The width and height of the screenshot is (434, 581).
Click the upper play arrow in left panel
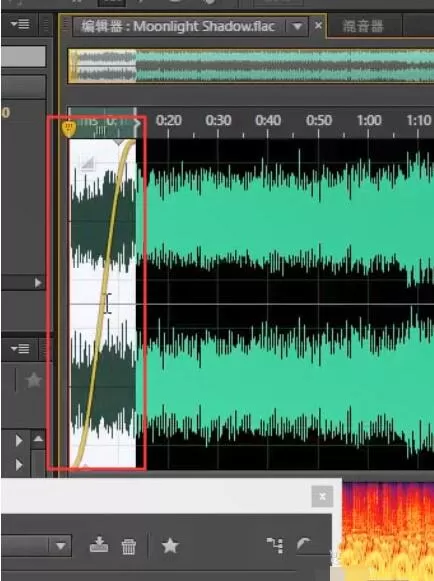point(19,441)
